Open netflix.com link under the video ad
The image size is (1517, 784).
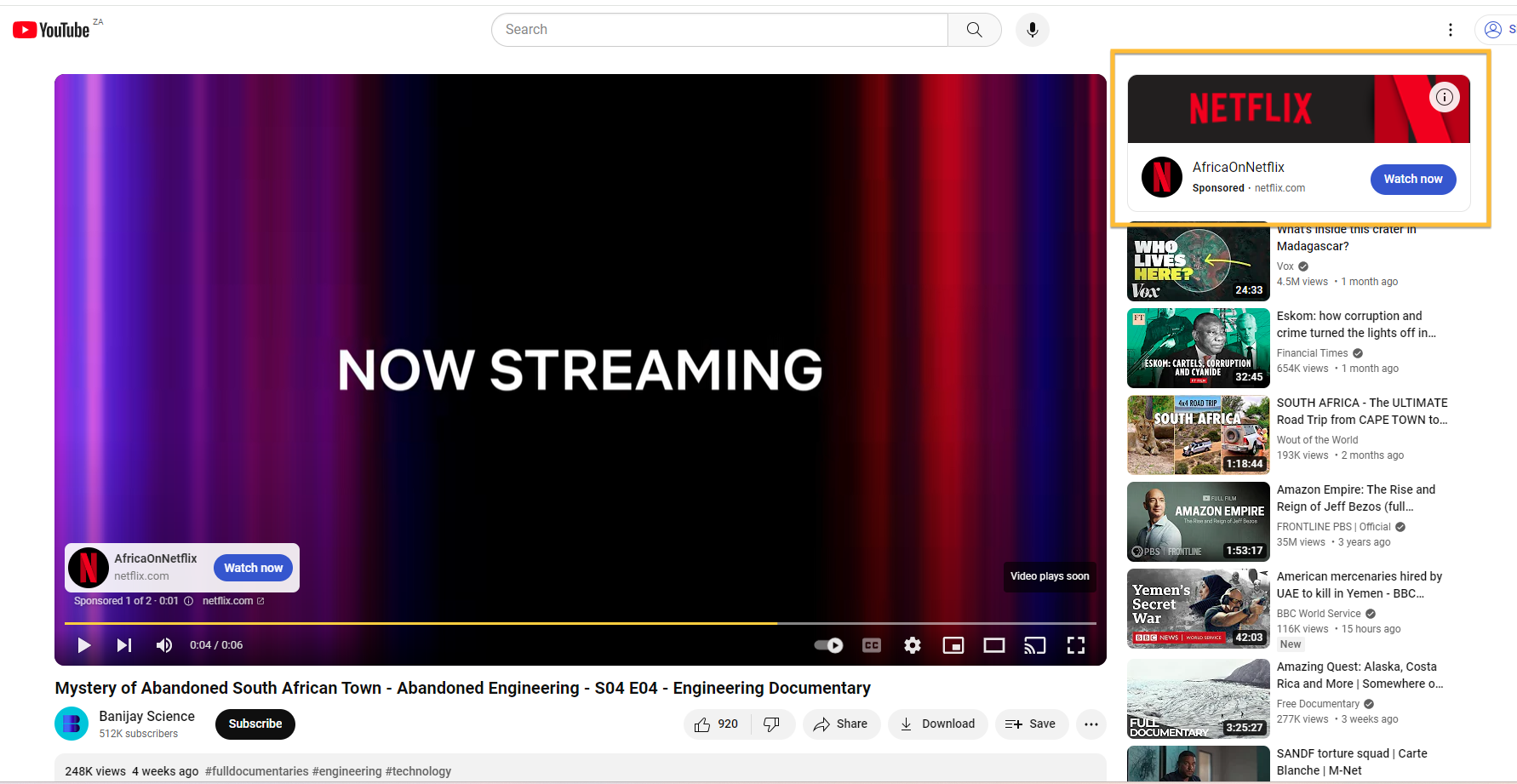[233, 601]
